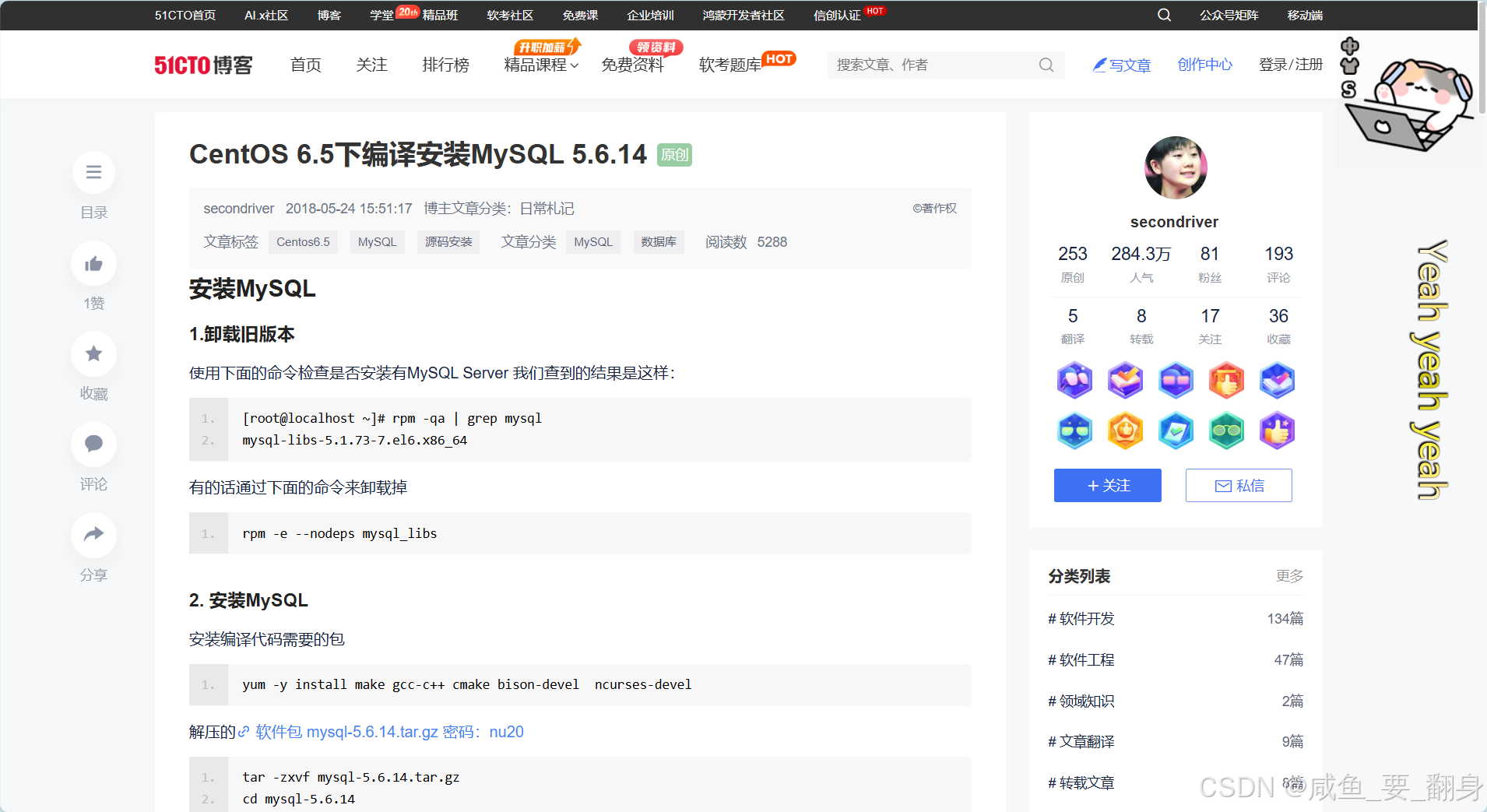Click the Centos6.5 article tag
1487x812 pixels.
(x=303, y=242)
